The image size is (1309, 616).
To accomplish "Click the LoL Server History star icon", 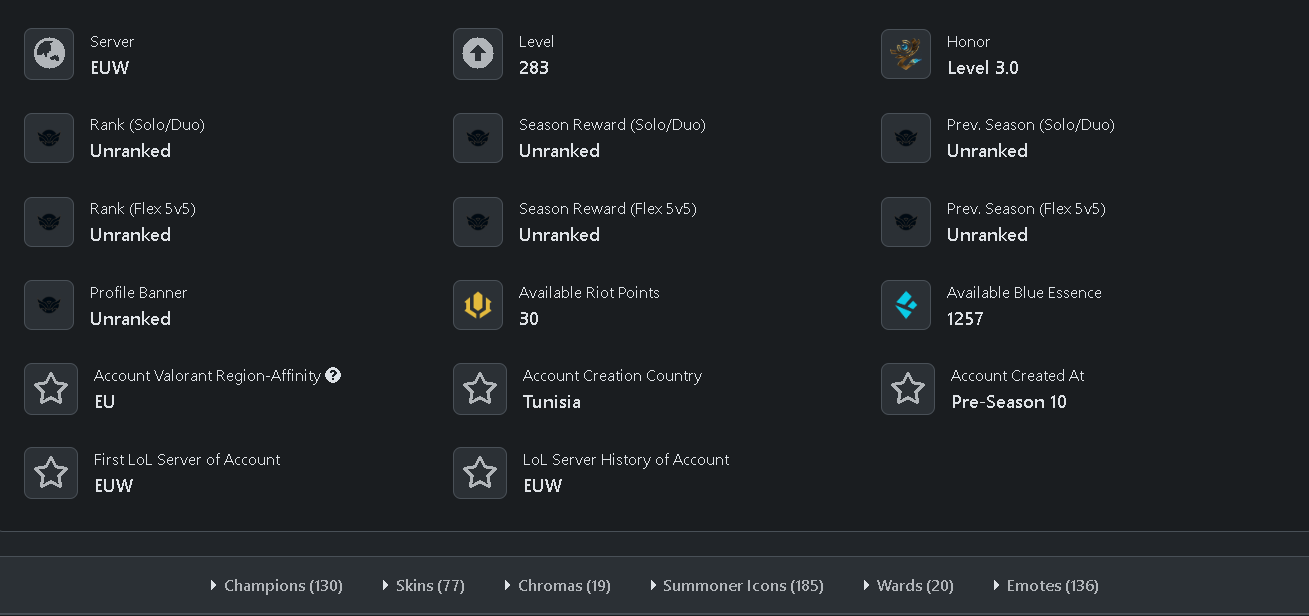I will pyautogui.click(x=480, y=473).
